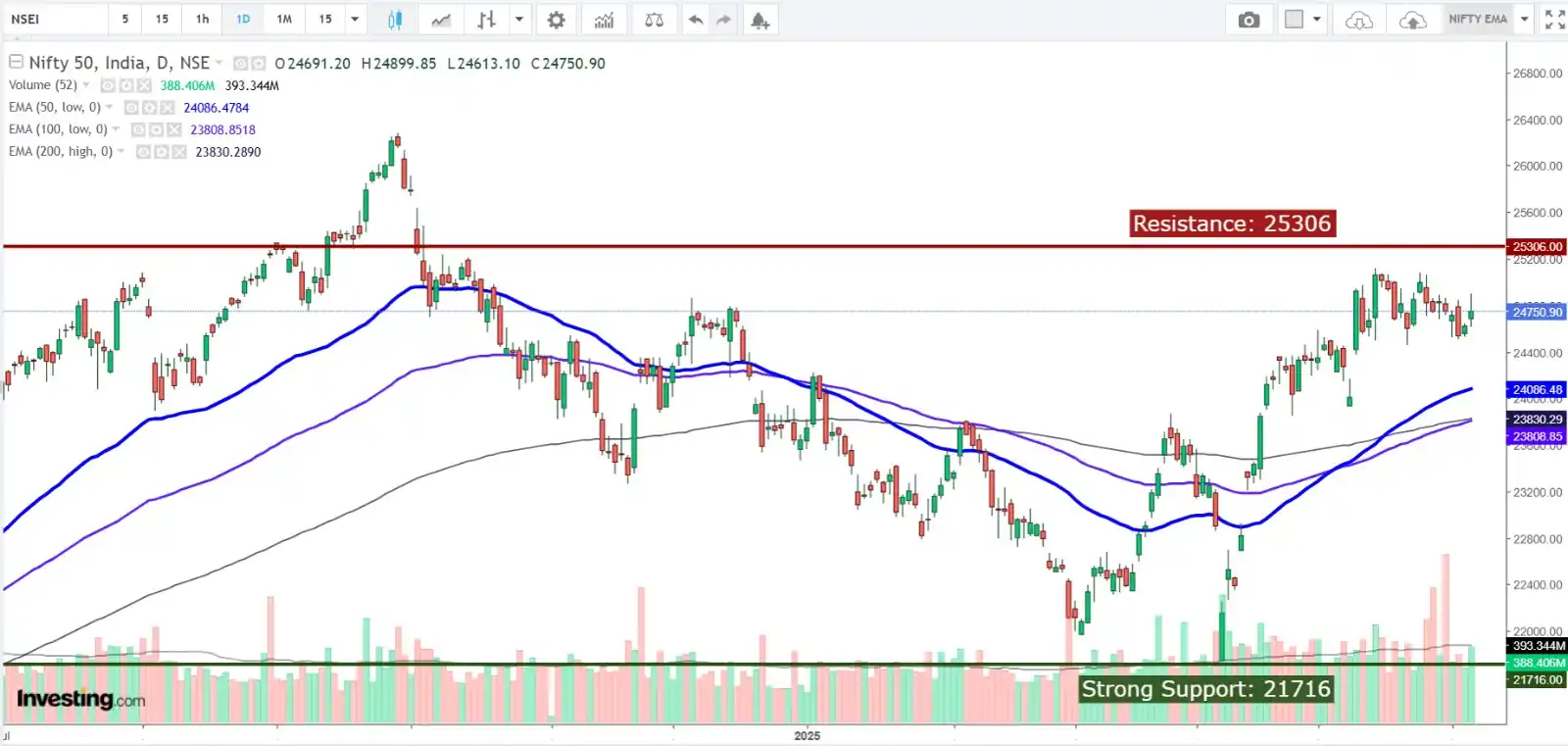The width and height of the screenshot is (1568, 746).
Task: Open settings icon beside Nifty 50 title
Action: tap(258, 64)
